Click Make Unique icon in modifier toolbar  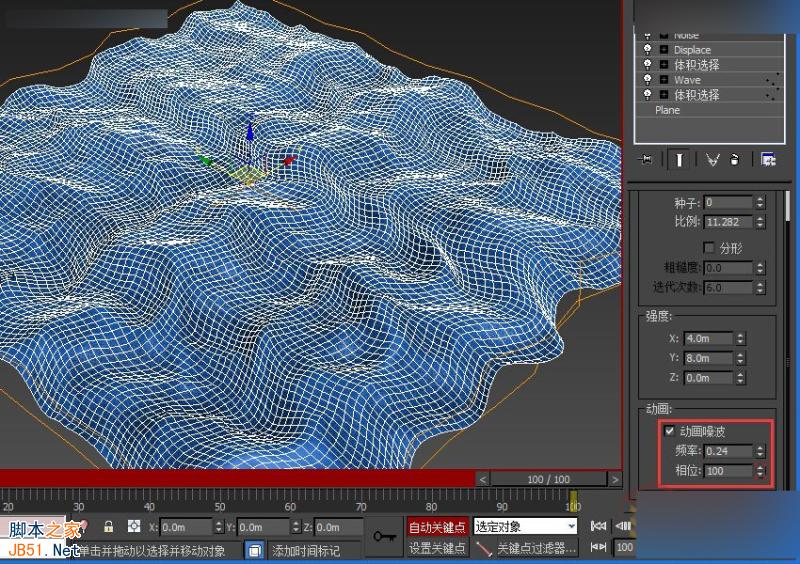coord(713,159)
